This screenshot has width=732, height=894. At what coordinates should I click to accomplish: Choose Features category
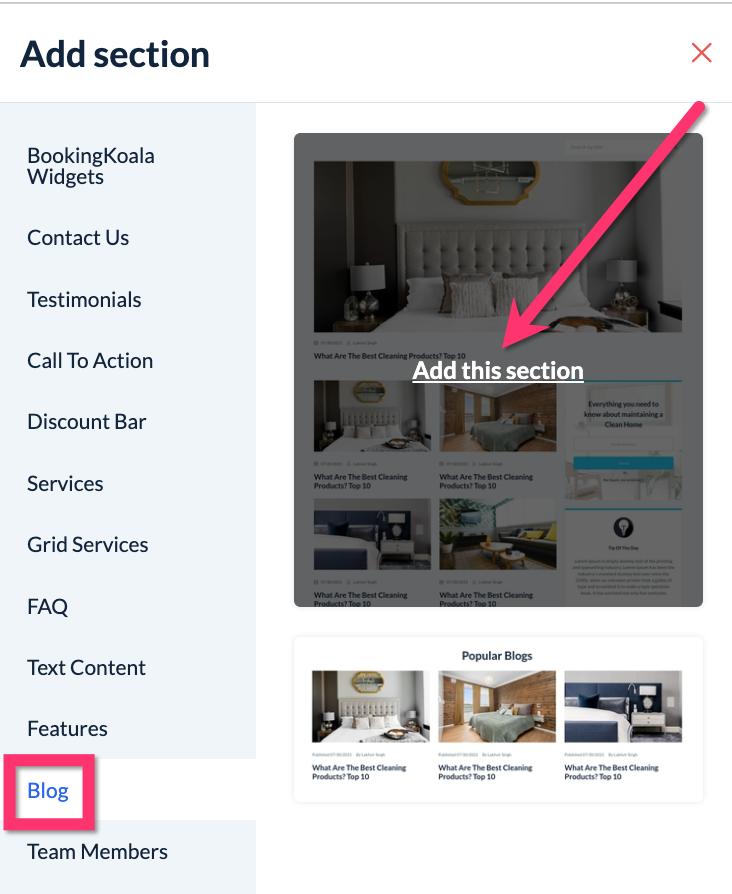[x=67, y=729]
